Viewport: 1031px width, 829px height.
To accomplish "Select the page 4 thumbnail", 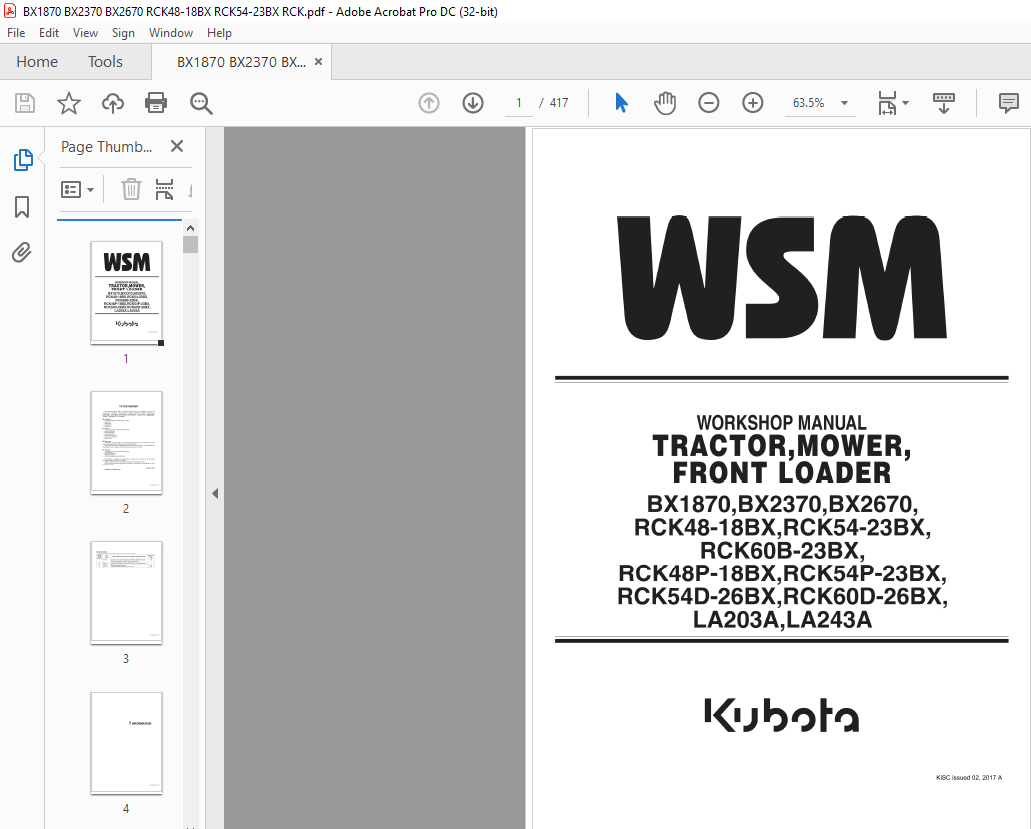I will pos(126,743).
